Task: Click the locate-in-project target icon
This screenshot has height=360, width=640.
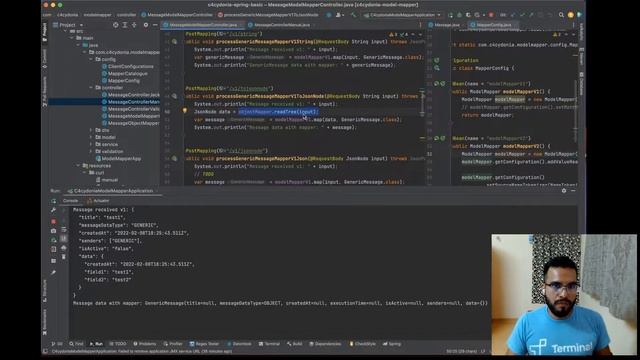Action: (x=116, y=25)
